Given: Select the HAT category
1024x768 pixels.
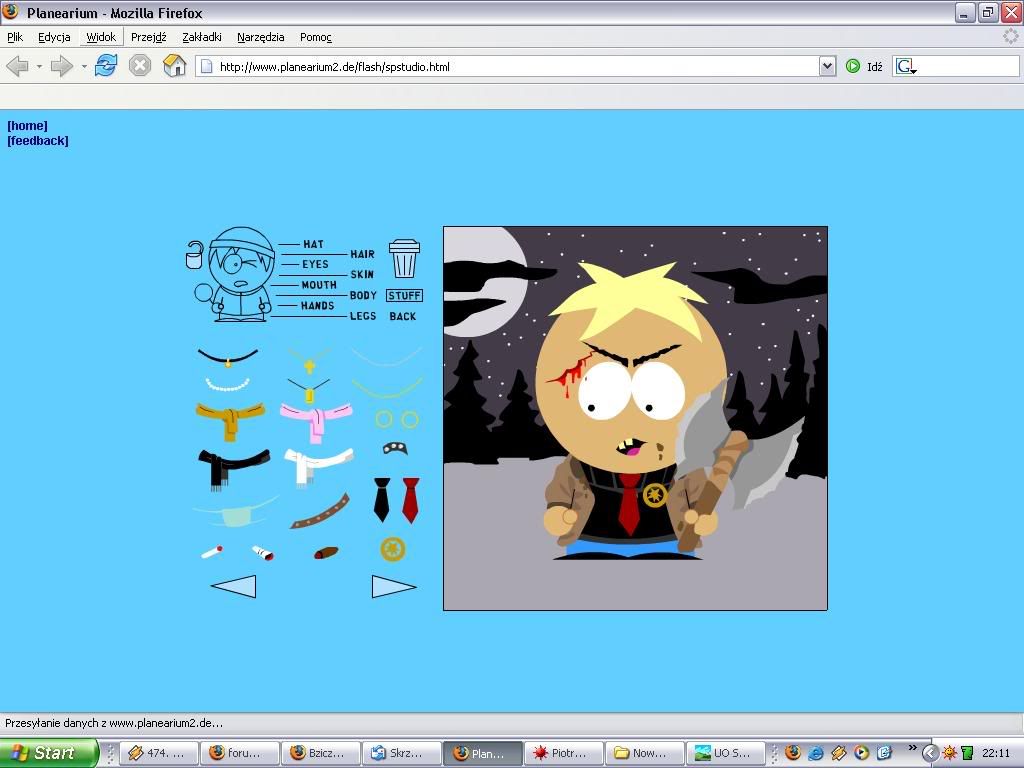Looking at the screenshot, I should click(313, 244).
